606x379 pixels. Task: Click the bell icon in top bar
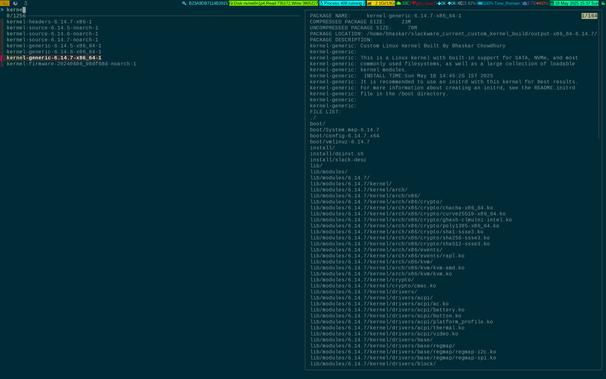(x=26, y=3)
